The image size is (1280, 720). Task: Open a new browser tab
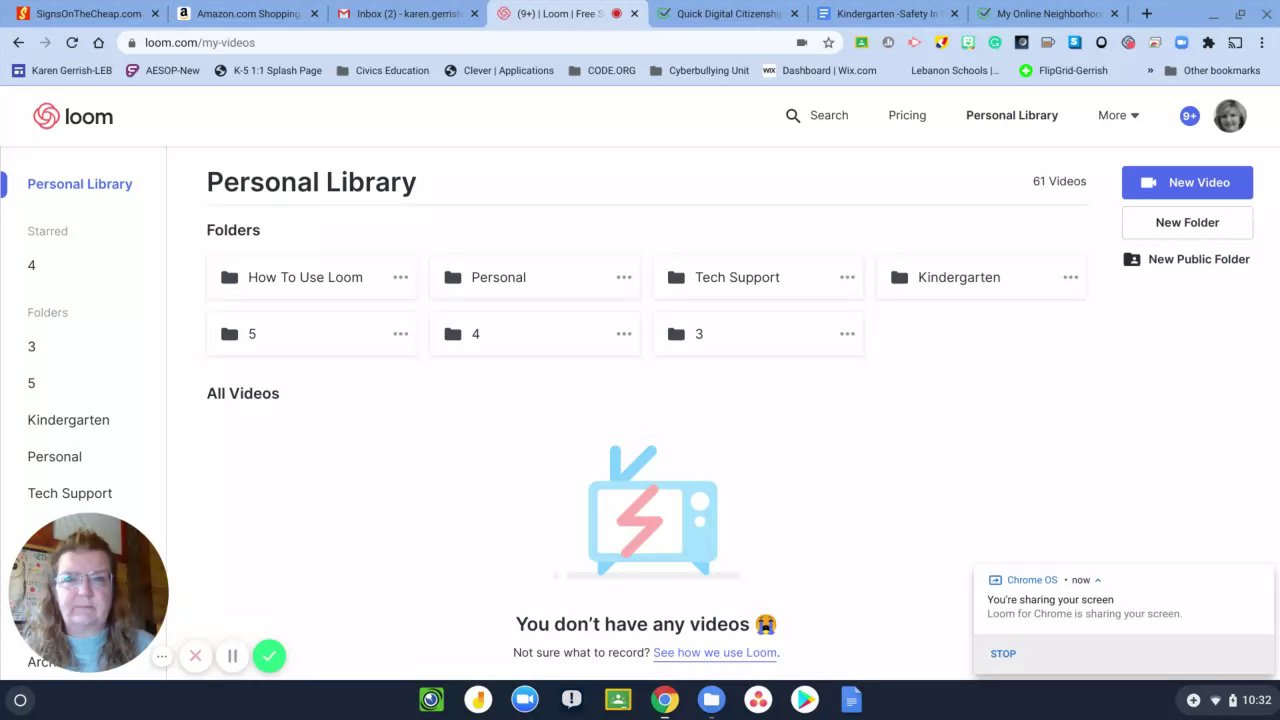[1147, 14]
